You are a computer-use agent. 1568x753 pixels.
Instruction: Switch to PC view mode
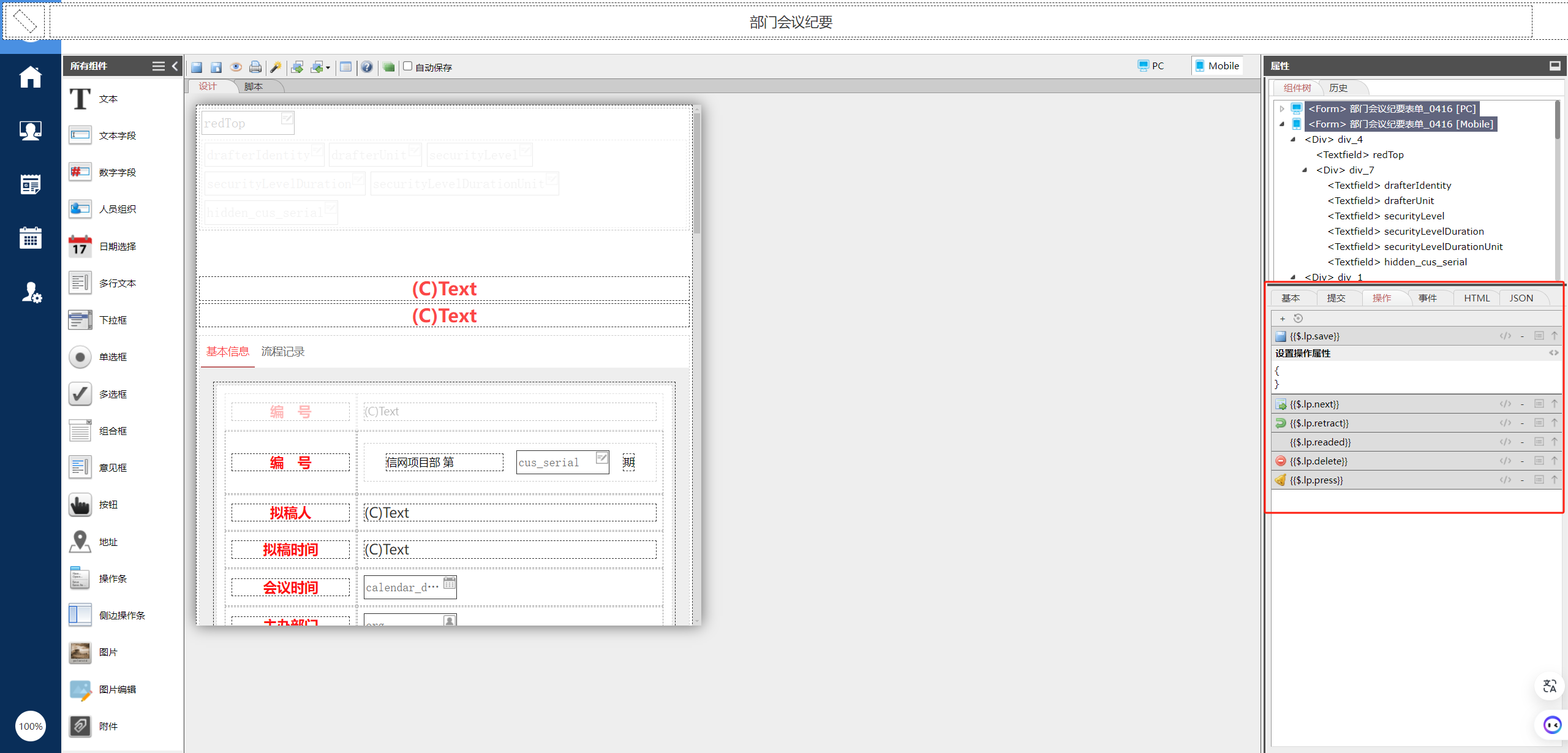pyautogui.click(x=1150, y=66)
